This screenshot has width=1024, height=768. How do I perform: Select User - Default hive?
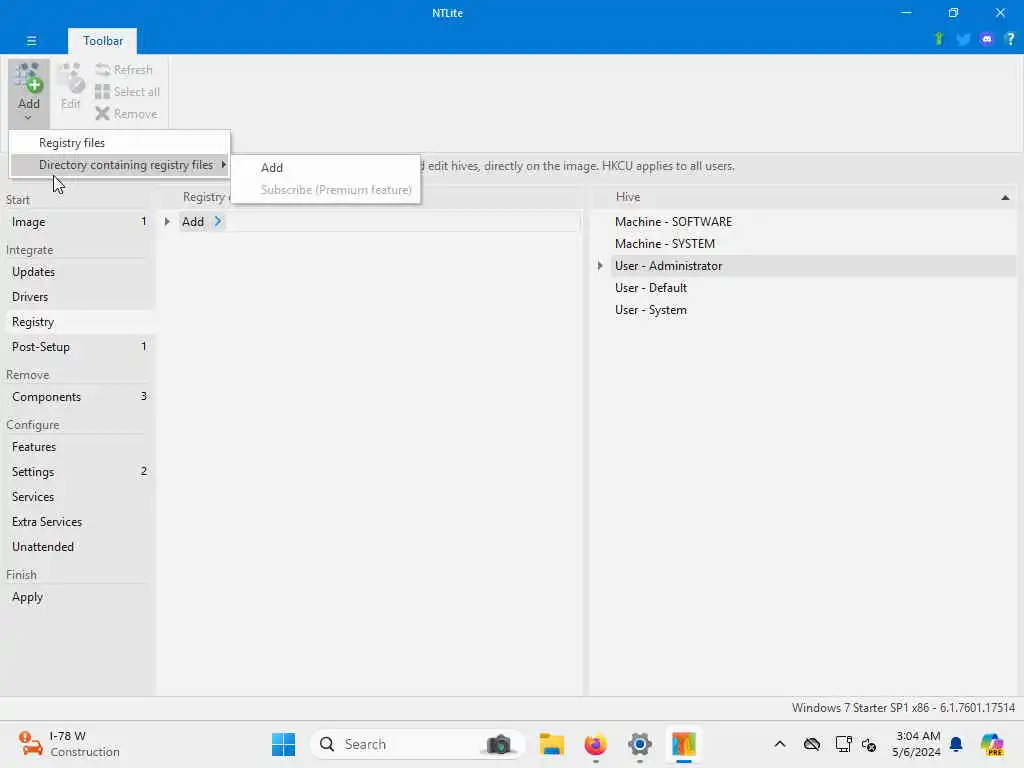[x=650, y=287]
